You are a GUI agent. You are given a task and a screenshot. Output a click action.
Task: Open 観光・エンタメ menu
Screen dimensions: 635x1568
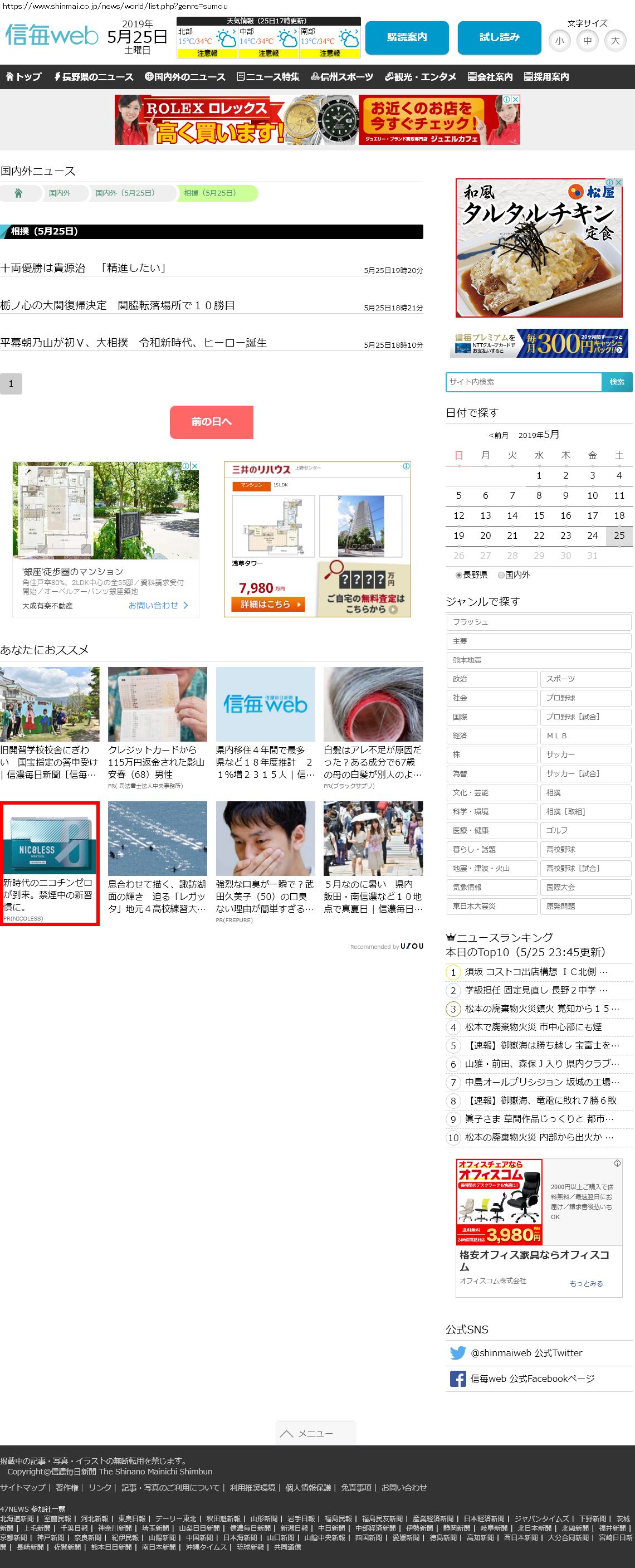(x=421, y=77)
